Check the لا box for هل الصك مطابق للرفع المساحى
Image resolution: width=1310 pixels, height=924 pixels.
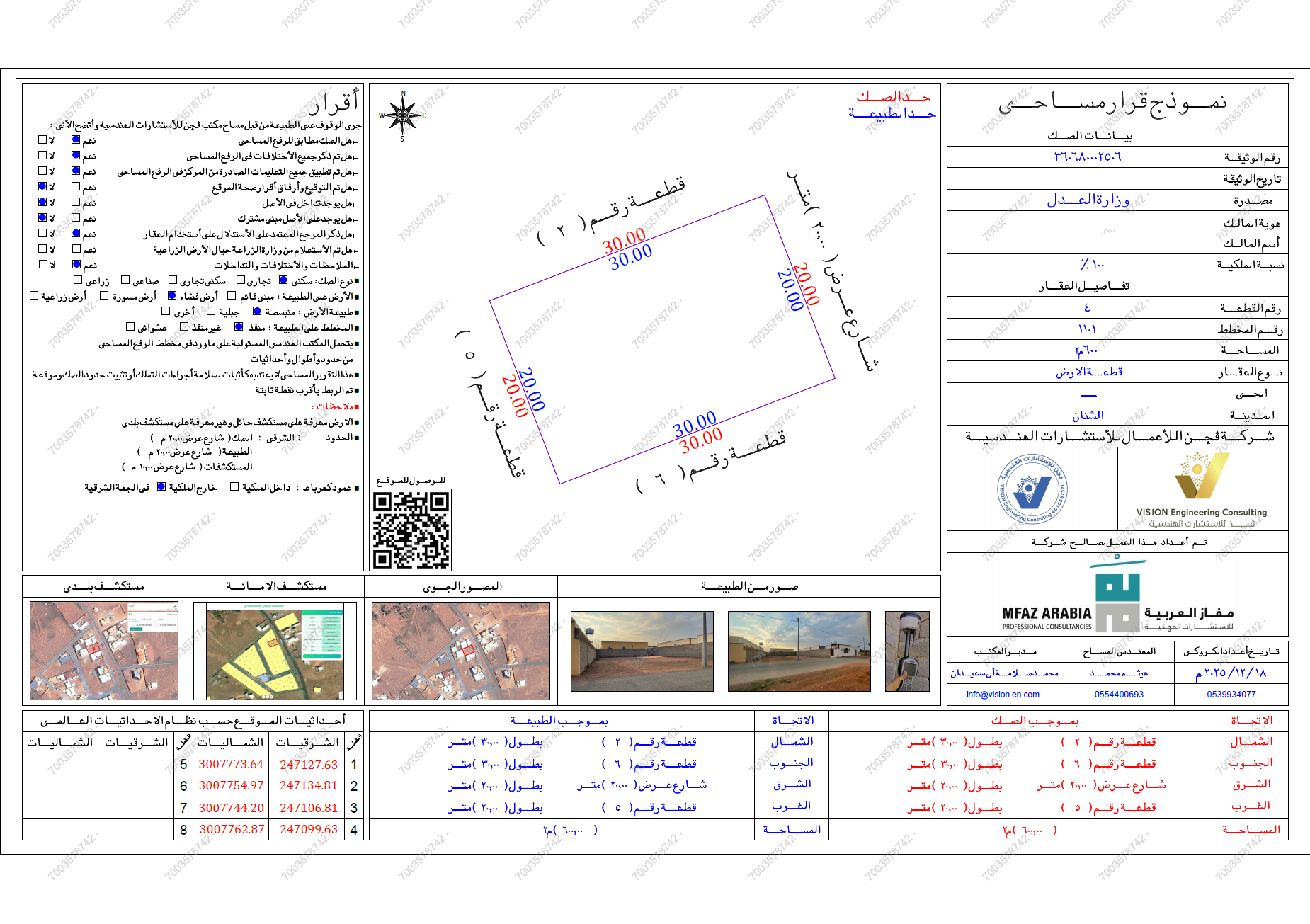tap(42, 140)
